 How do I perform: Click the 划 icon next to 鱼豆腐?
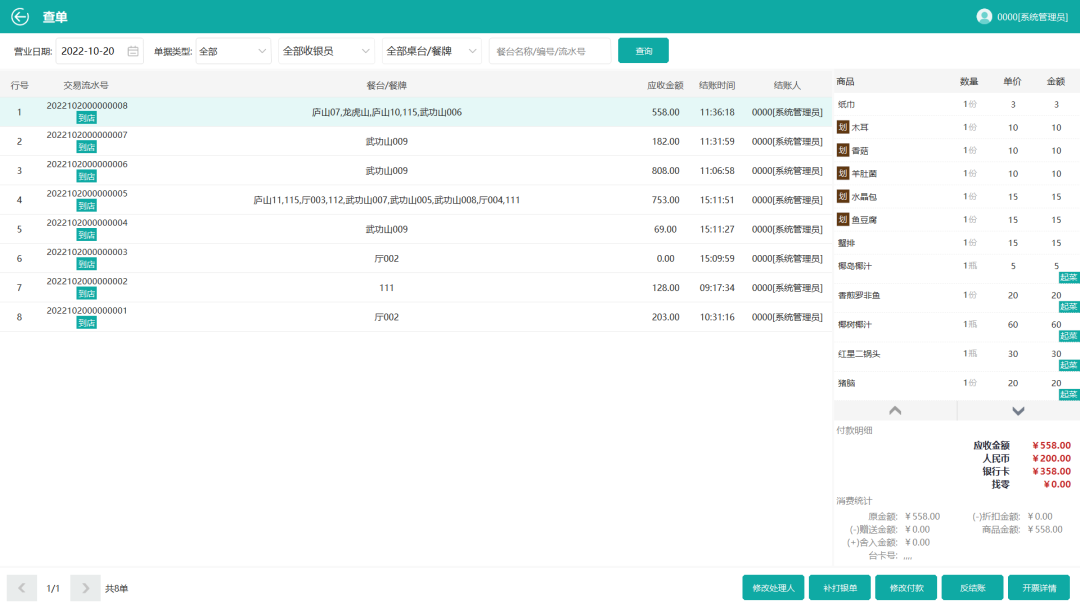(x=843, y=220)
